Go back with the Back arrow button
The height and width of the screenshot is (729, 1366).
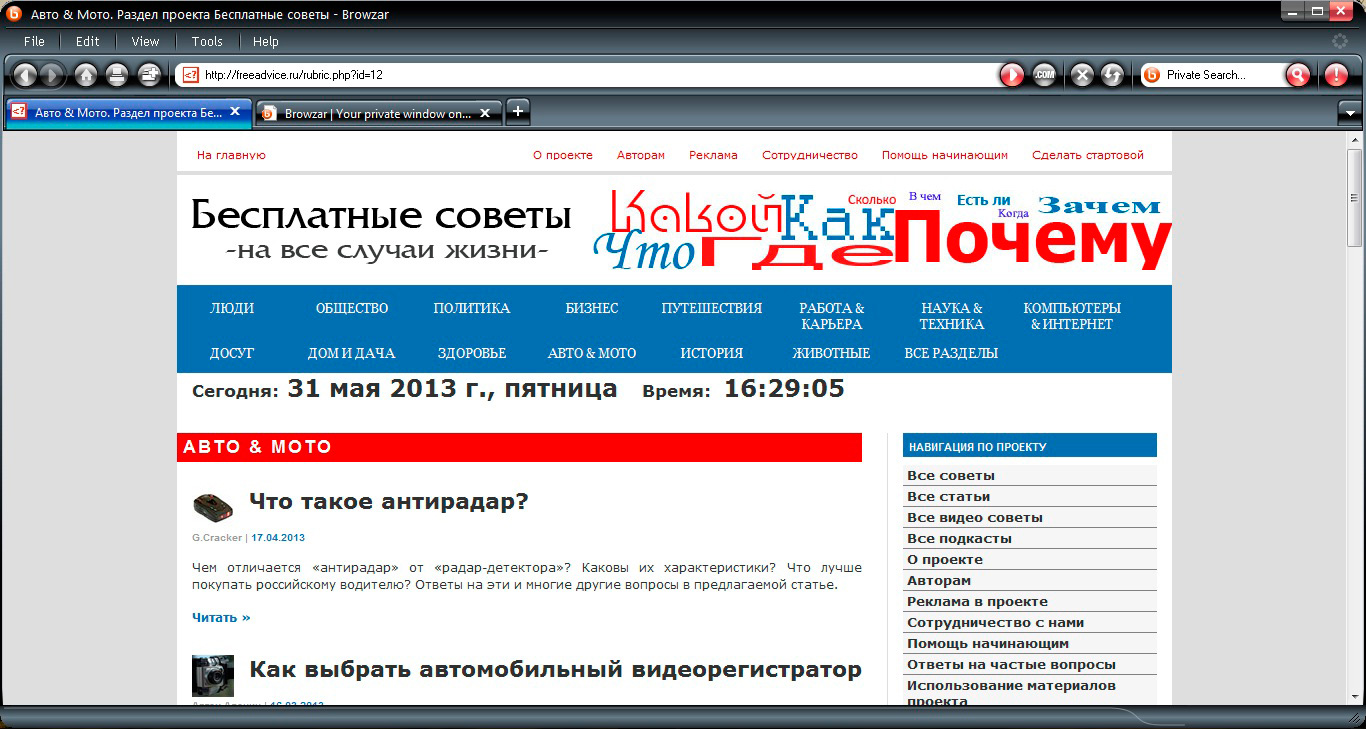25,75
